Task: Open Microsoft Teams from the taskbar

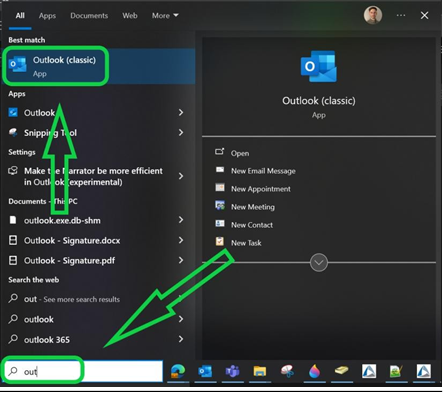Action: click(x=232, y=371)
